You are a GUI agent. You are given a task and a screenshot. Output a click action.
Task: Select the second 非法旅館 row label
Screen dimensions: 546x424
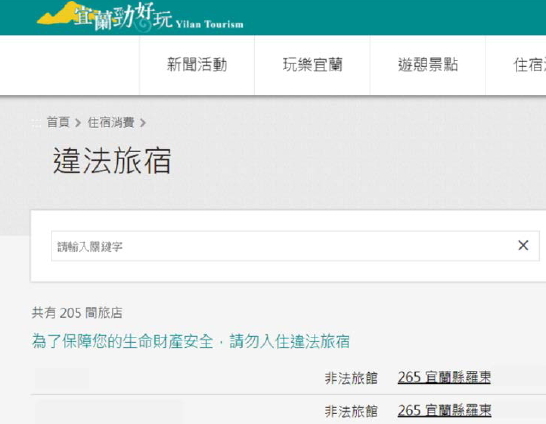pos(351,411)
